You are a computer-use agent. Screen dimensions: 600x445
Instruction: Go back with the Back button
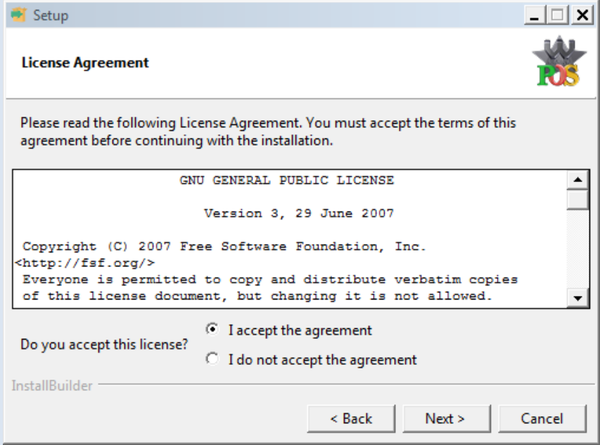click(347, 418)
